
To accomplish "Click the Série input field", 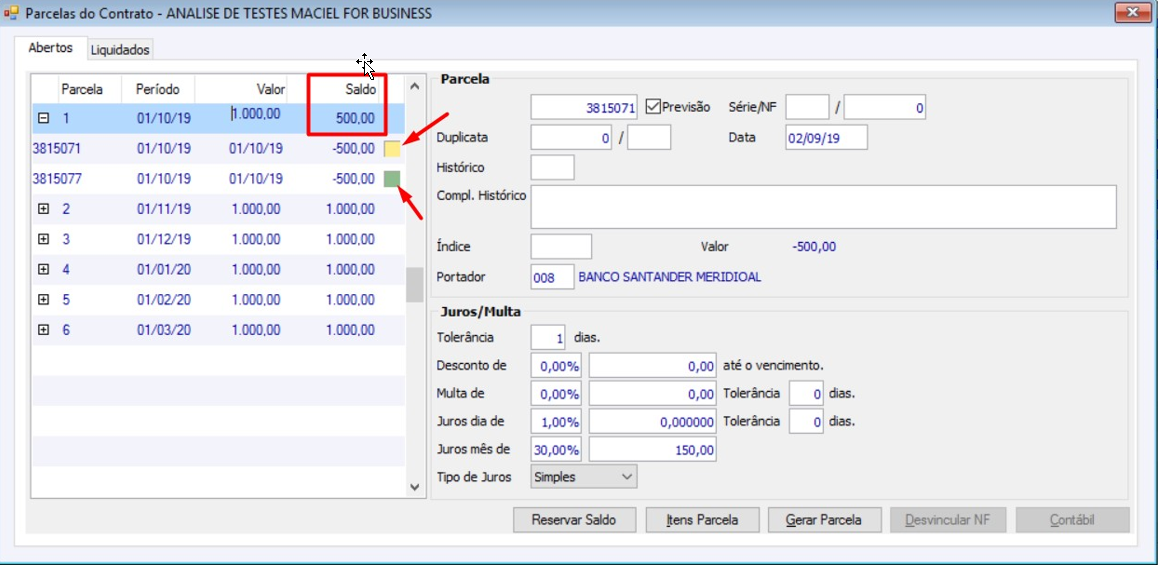I will [807, 107].
